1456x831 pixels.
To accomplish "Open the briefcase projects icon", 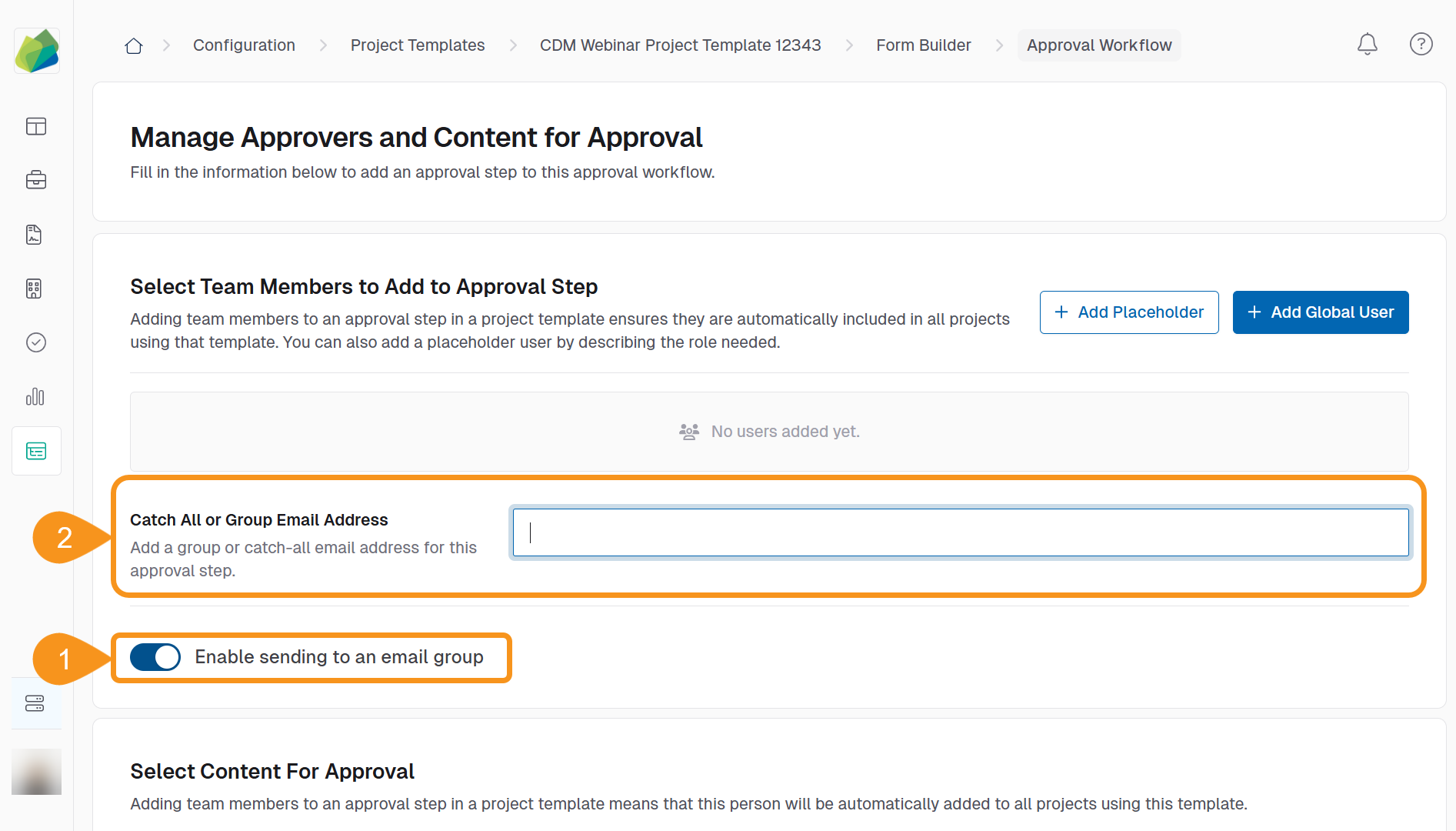I will 36,180.
